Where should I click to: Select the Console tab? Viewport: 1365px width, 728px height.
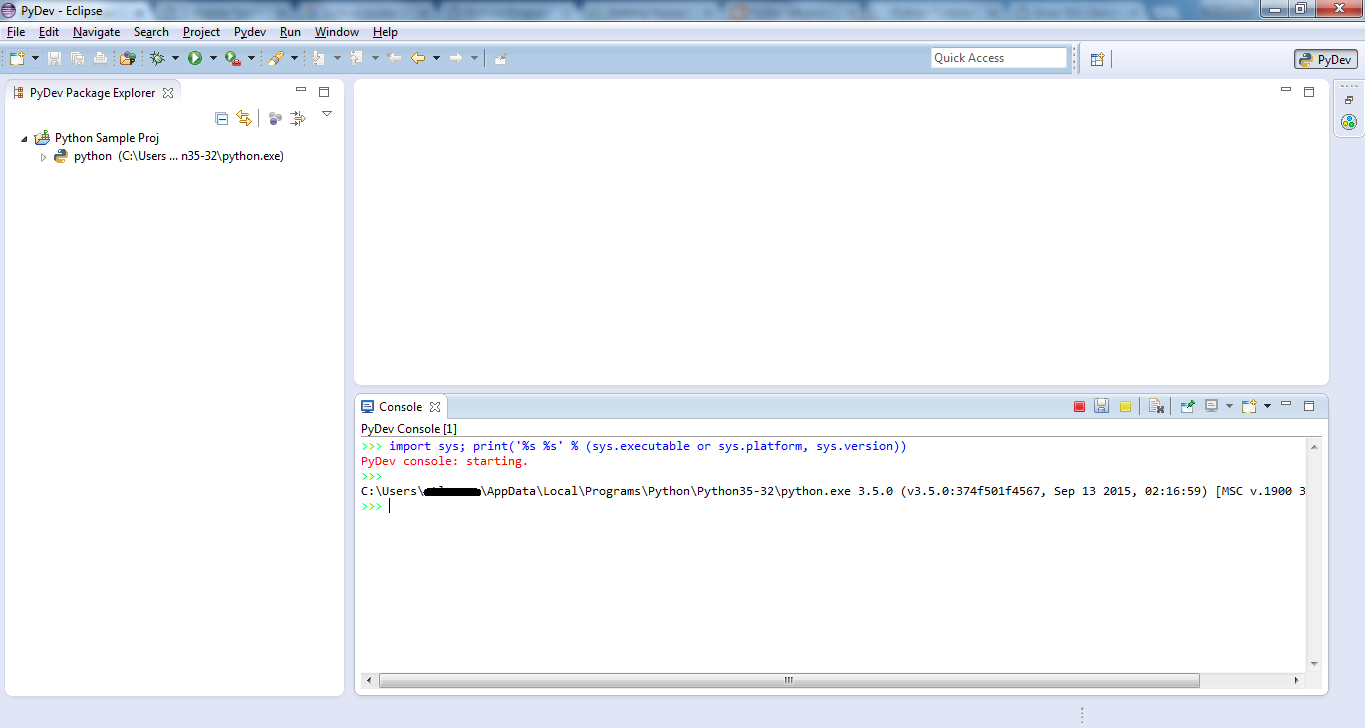point(400,407)
